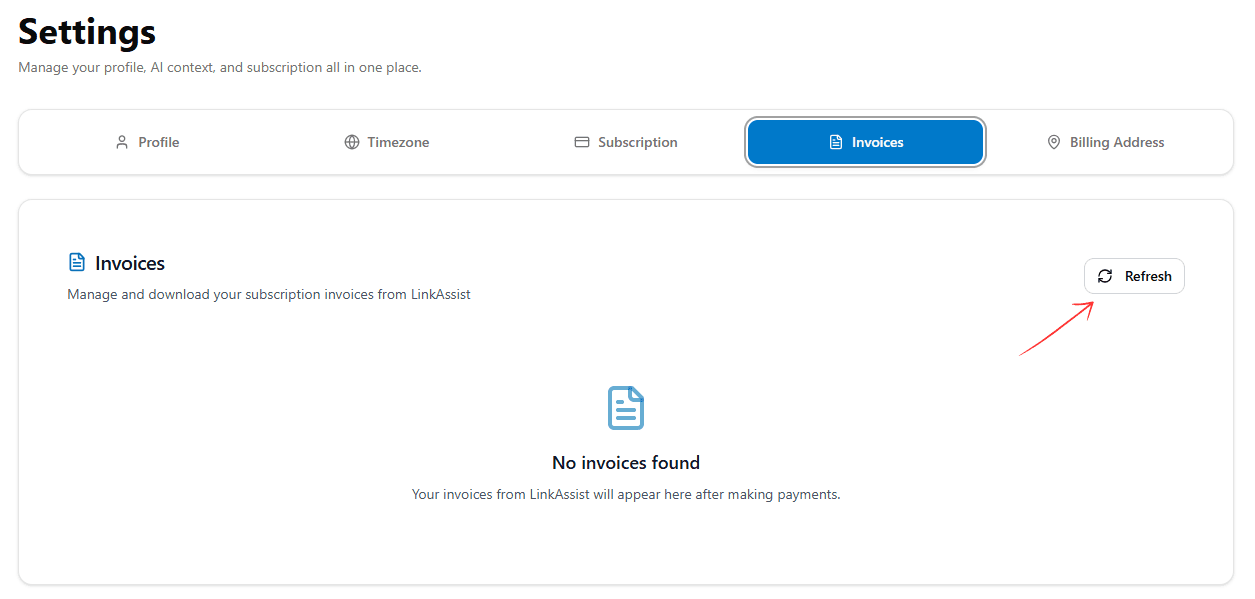Click the text mentioning LinkAssist payments
1255x599 pixels.
625,494
